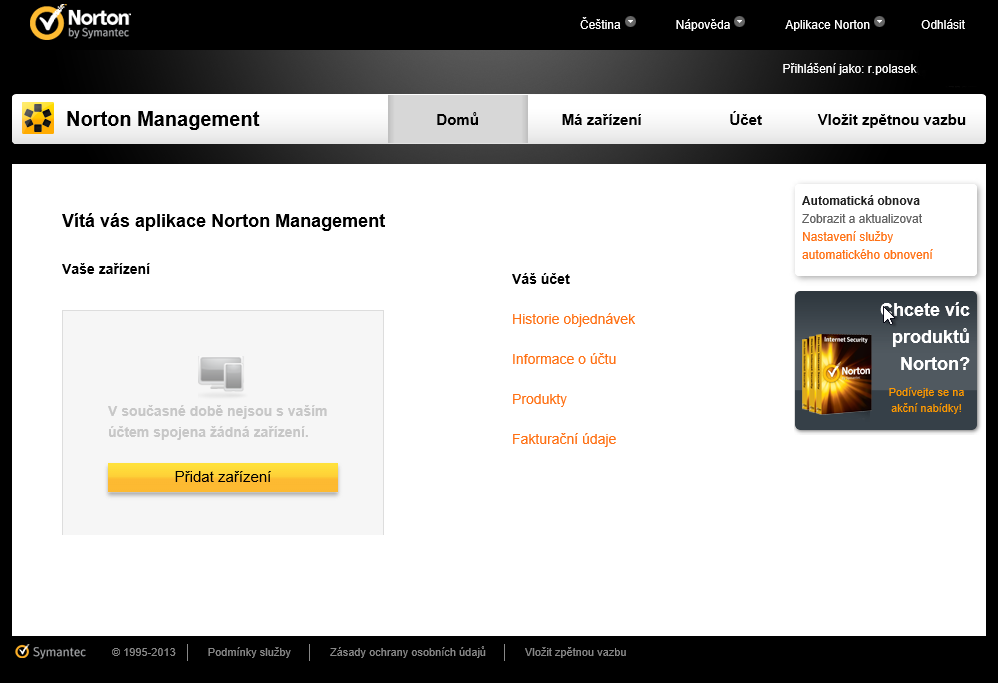Click the no-devices message text
Image resolution: width=998 pixels, height=683 pixels.
218,421
